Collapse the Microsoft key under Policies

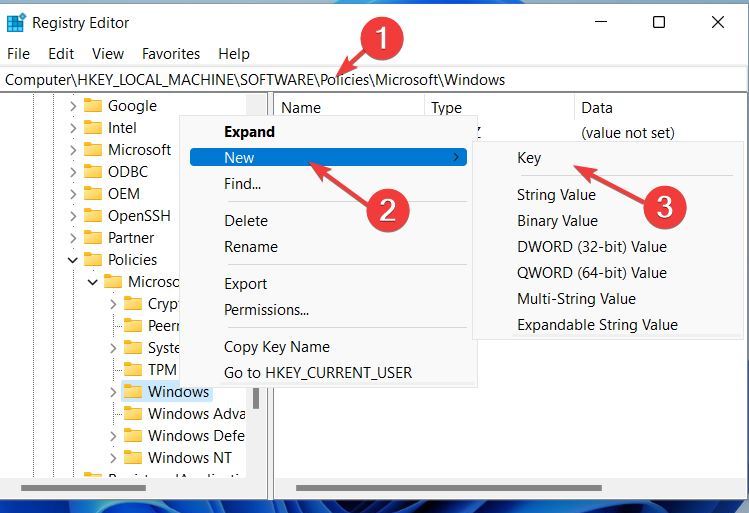93,282
